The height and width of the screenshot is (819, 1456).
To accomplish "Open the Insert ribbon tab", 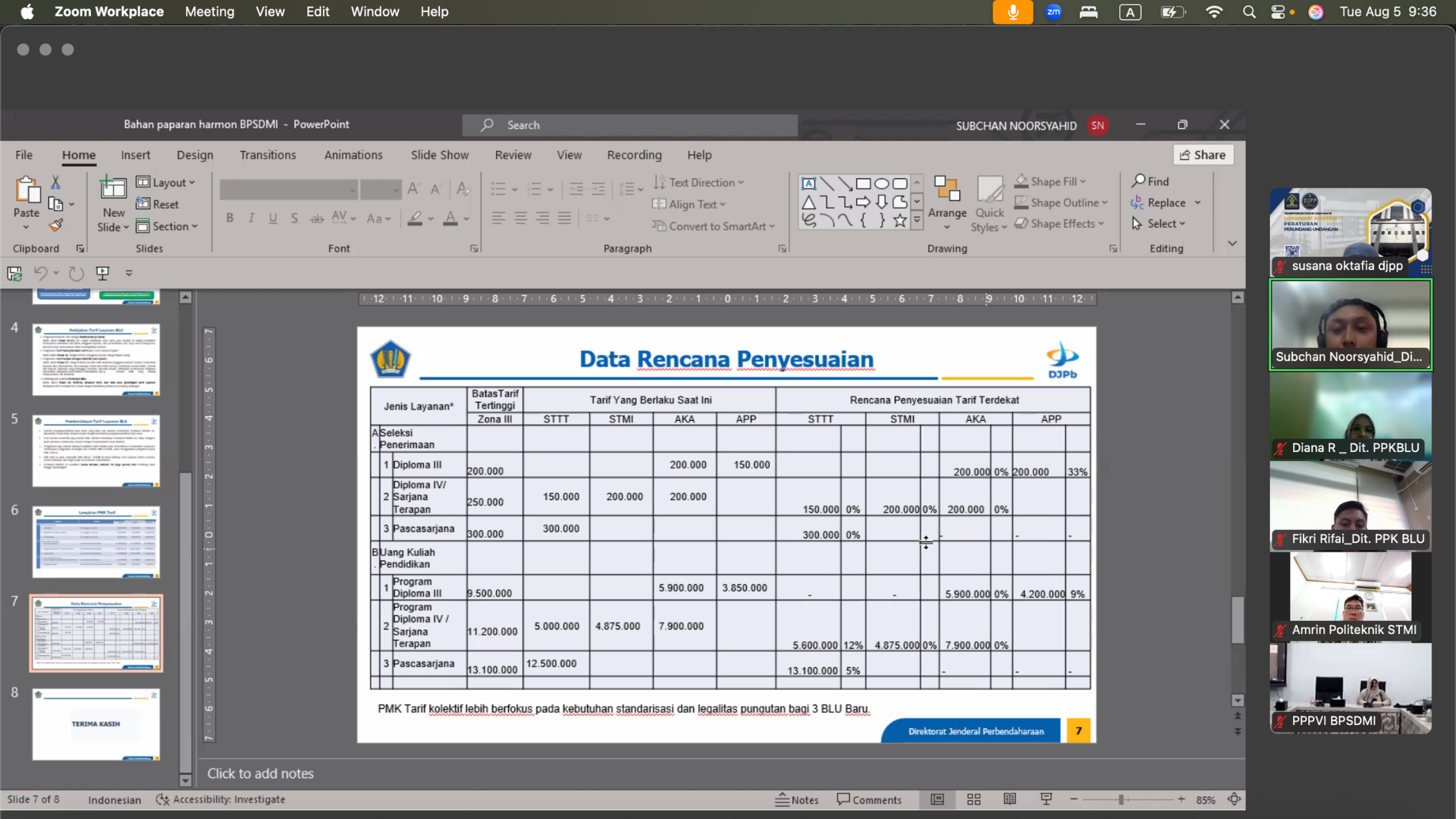I will [x=136, y=155].
